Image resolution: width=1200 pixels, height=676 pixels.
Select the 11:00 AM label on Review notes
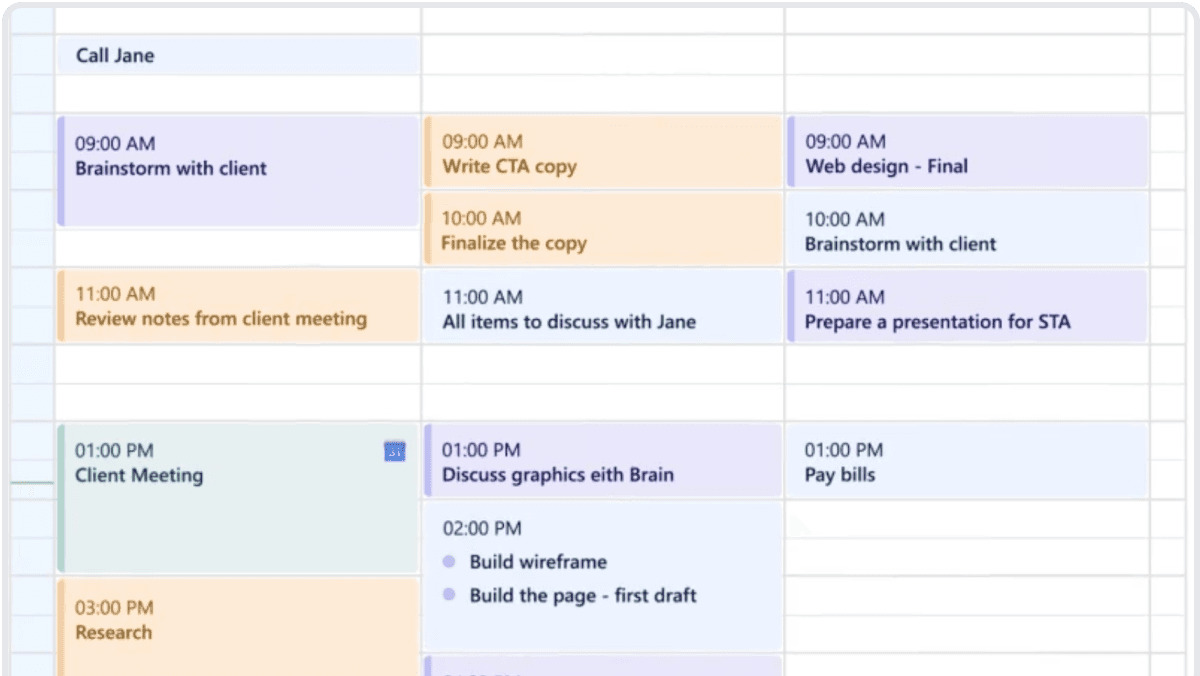click(x=115, y=294)
